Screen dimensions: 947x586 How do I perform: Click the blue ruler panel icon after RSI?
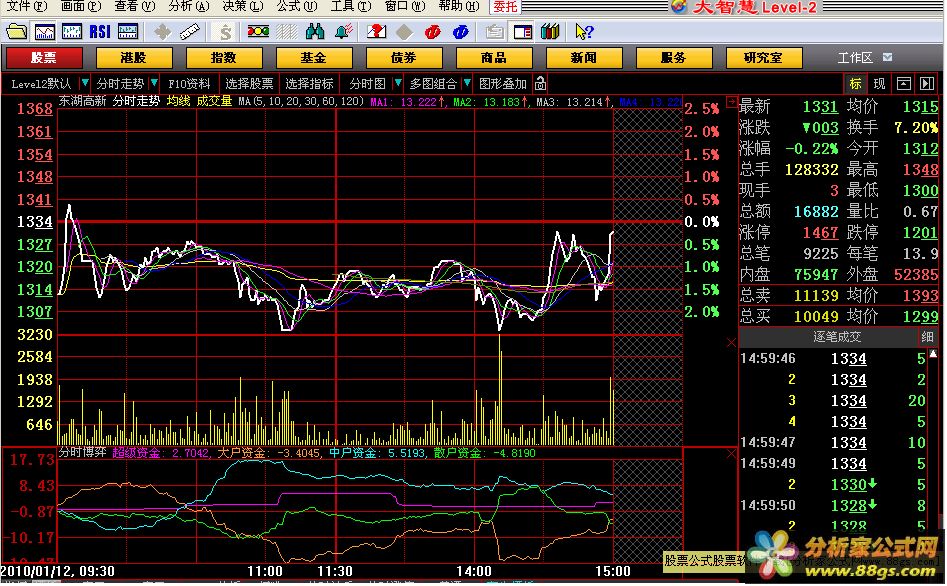(127, 31)
